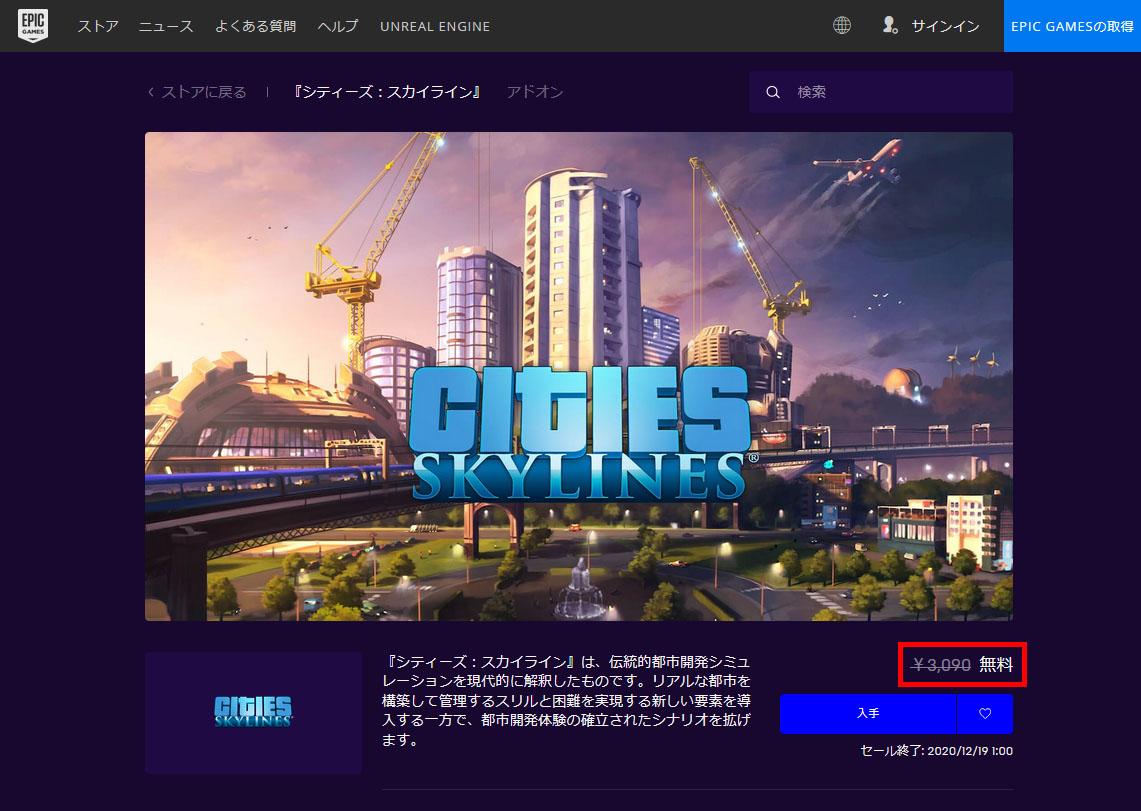Click the struck-through ¥3,090 price

941,665
